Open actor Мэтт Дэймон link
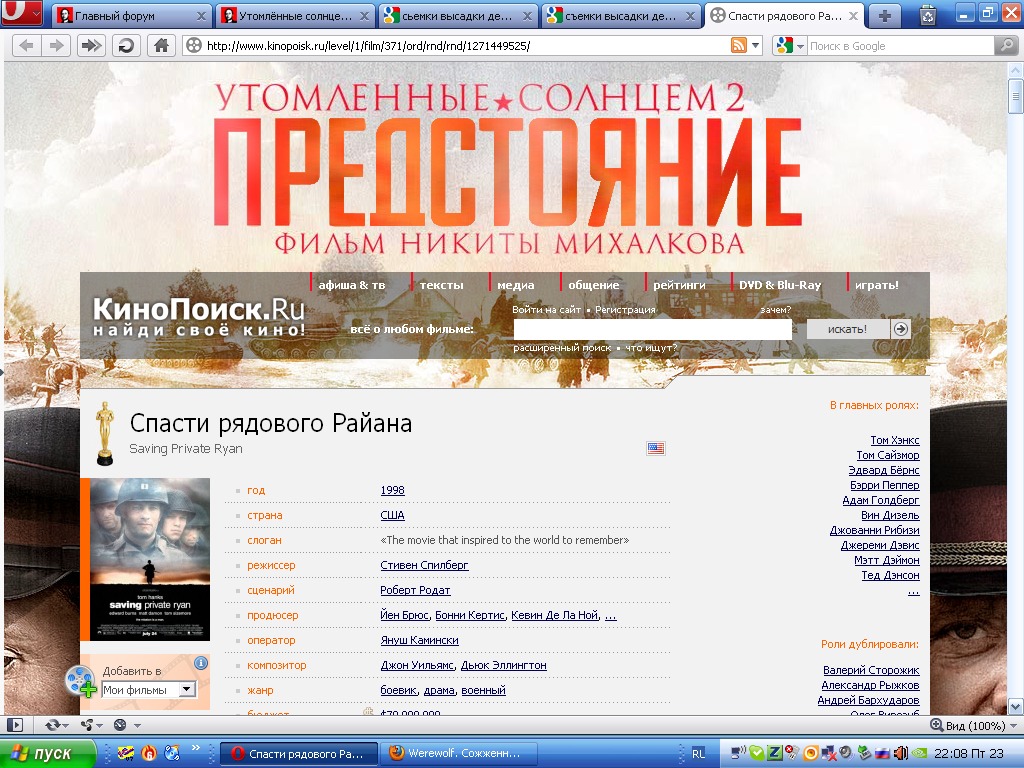 click(886, 560)
